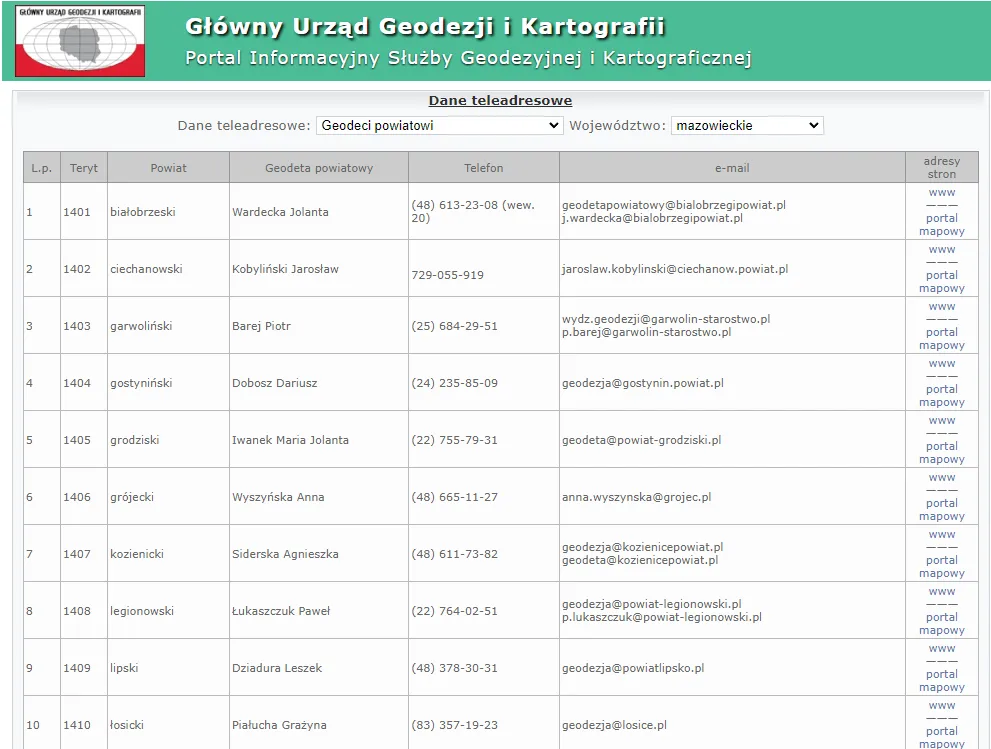Open www link for legionowski powiat

point(942,592)
